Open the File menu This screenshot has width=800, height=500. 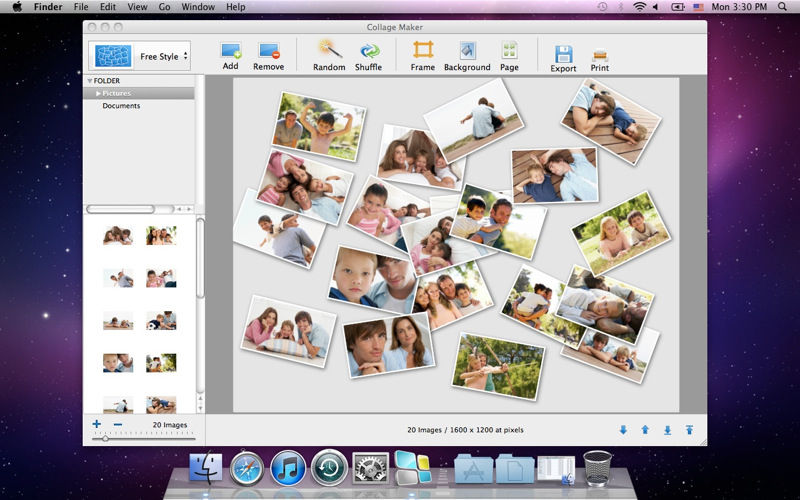click(81, 7)
